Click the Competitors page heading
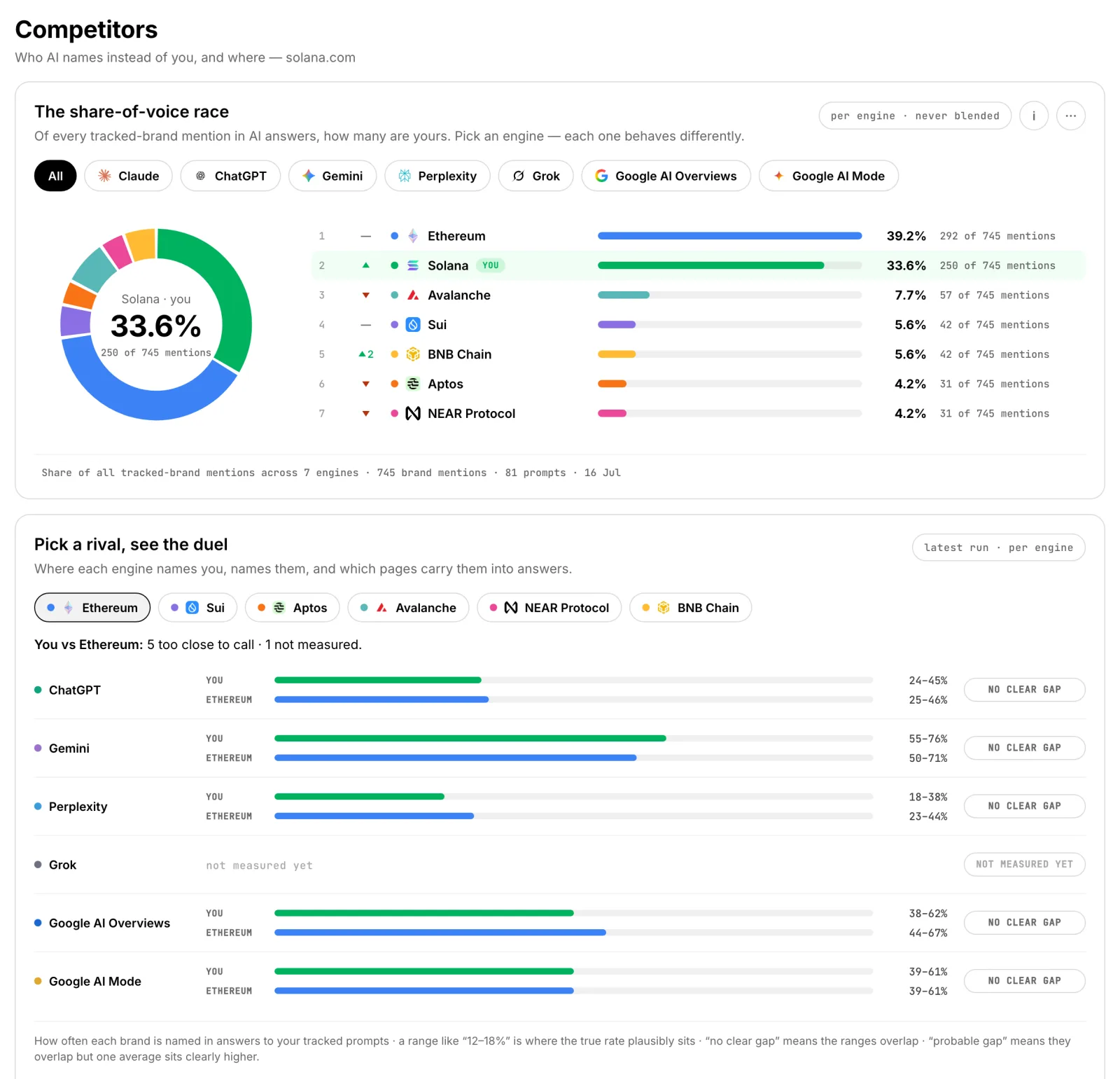 pyautogui.click(x=86, y=29)
